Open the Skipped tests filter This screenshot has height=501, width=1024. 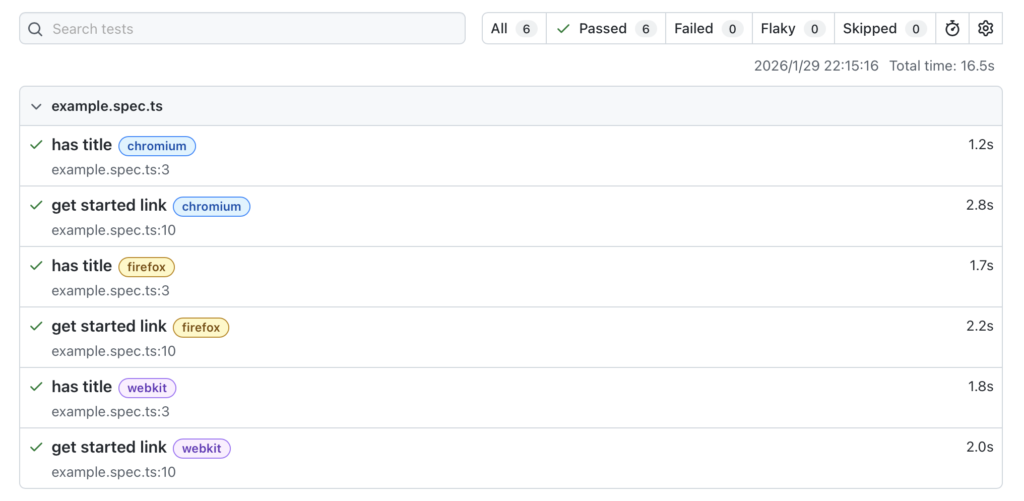pyautogui.click(x=883, y=29)
